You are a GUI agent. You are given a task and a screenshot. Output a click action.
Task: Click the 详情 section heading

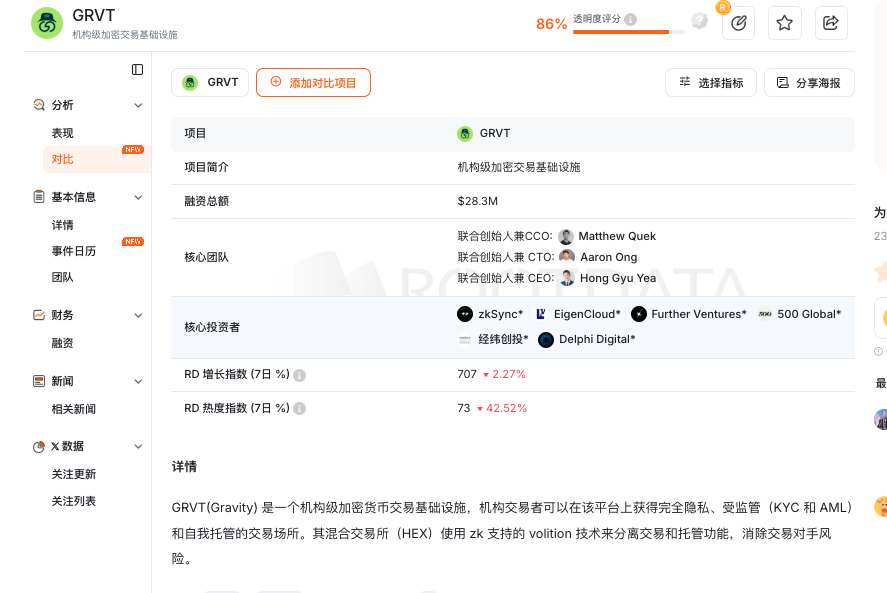coord(184,467)
